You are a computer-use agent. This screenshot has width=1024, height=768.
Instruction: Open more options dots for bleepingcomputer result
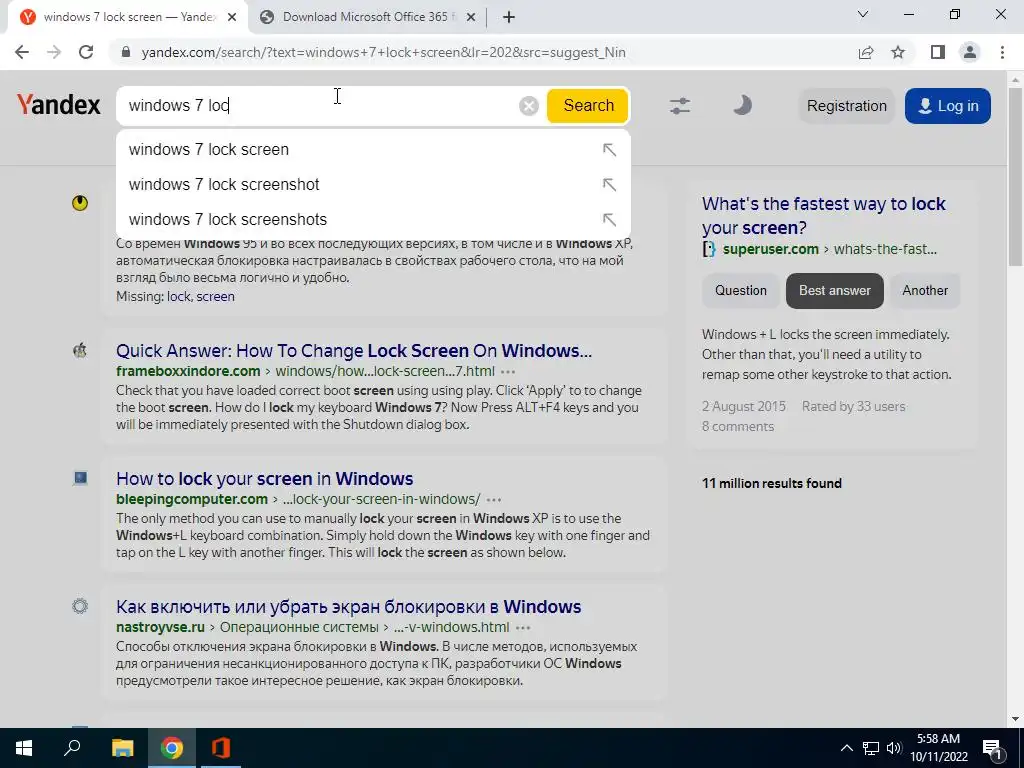point(494,500)
